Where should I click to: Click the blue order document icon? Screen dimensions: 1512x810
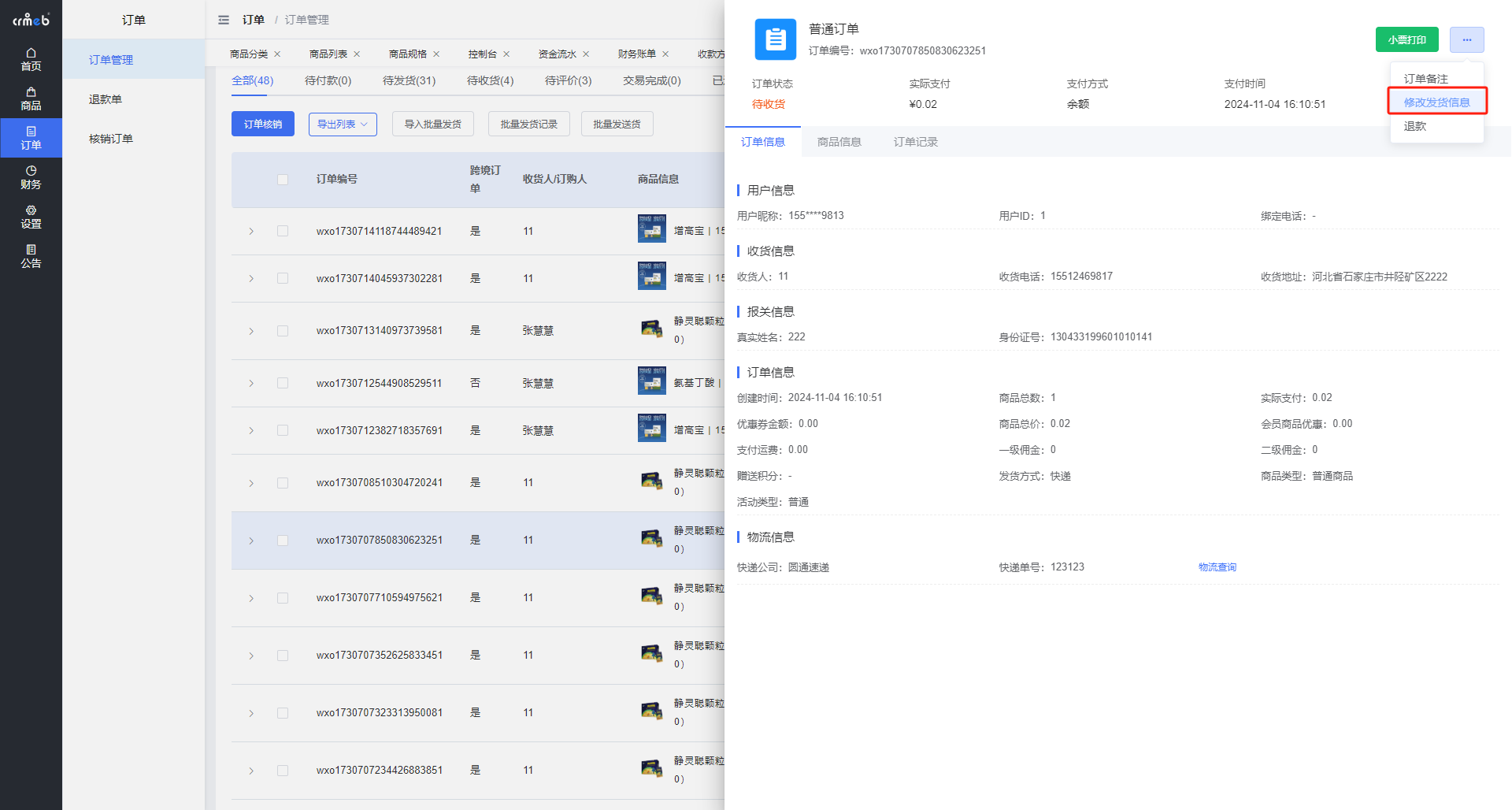pos(775,39)
